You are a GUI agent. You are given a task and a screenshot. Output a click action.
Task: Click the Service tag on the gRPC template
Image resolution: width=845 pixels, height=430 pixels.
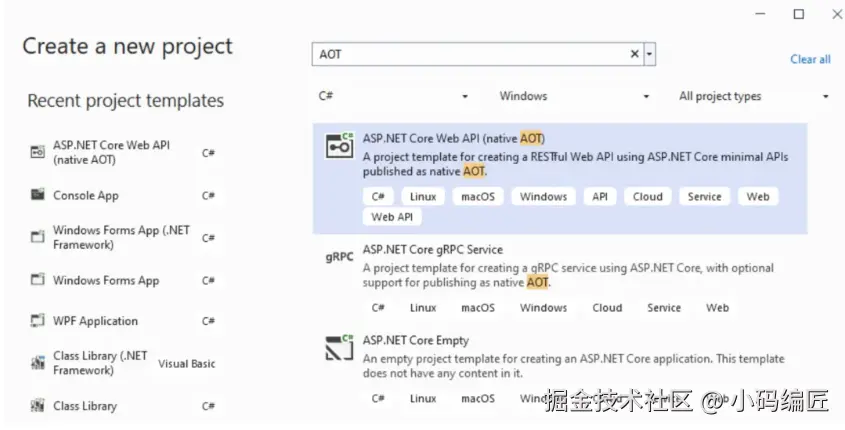click(x=664, y=308)
